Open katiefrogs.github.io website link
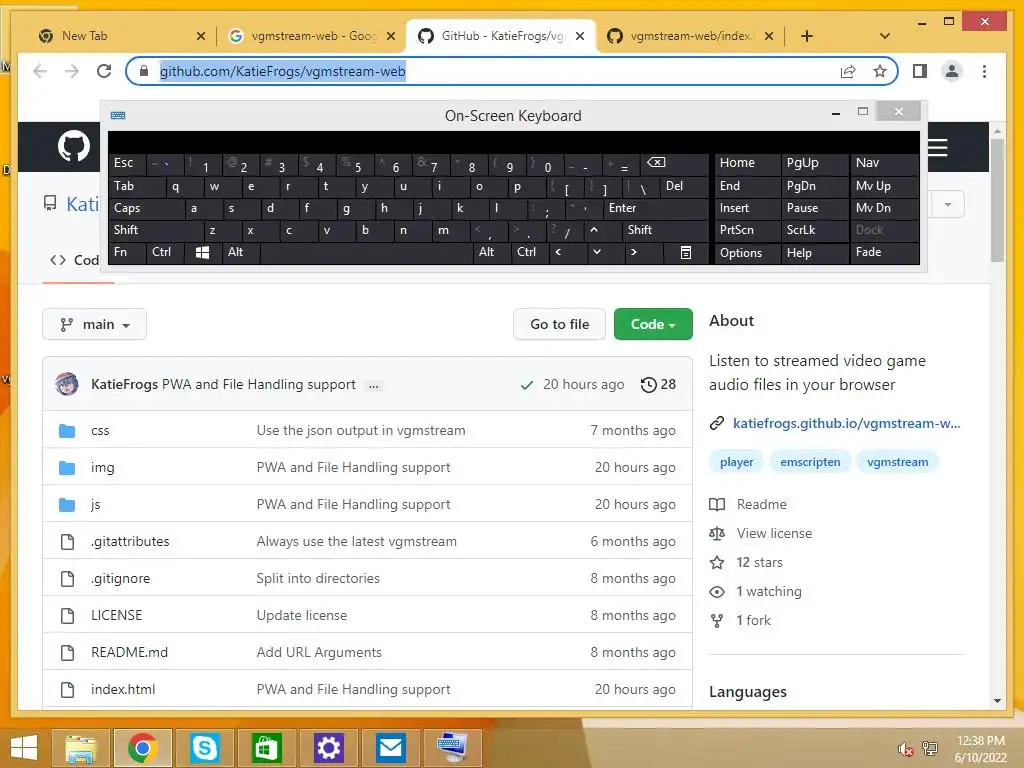 [x=846, y=423]
